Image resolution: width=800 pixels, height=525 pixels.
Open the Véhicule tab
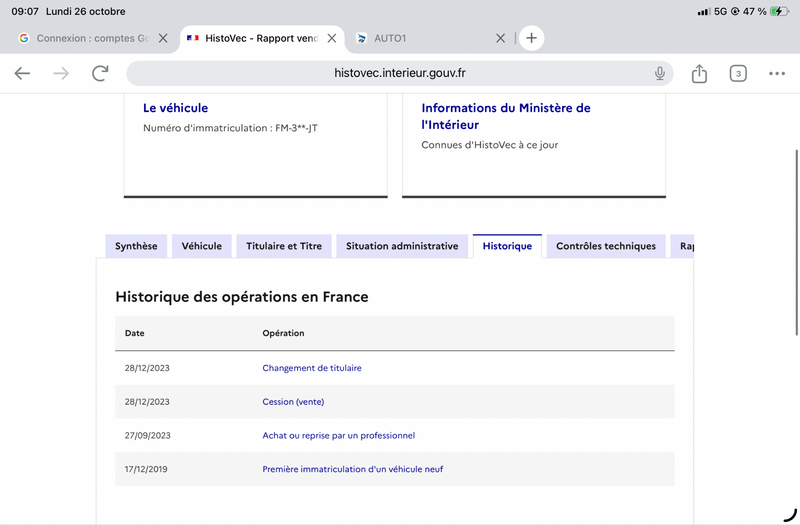pyautogui.click(x=202, y=246)
